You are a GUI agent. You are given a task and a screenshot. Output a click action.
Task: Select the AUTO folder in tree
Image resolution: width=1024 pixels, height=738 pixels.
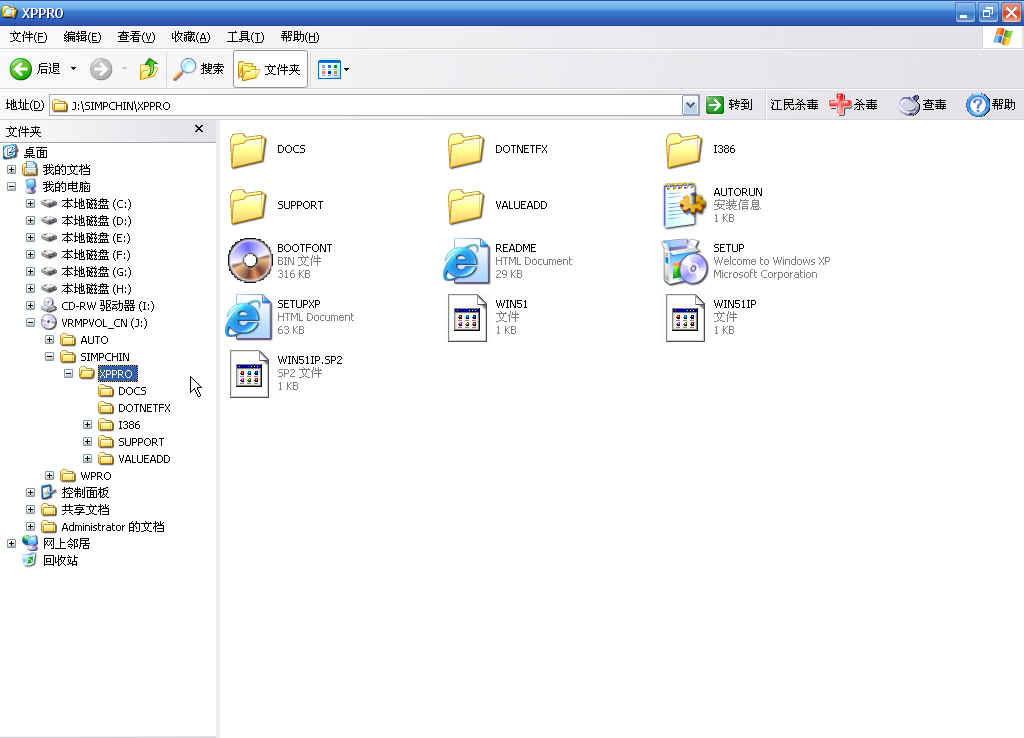pos(94,340)
